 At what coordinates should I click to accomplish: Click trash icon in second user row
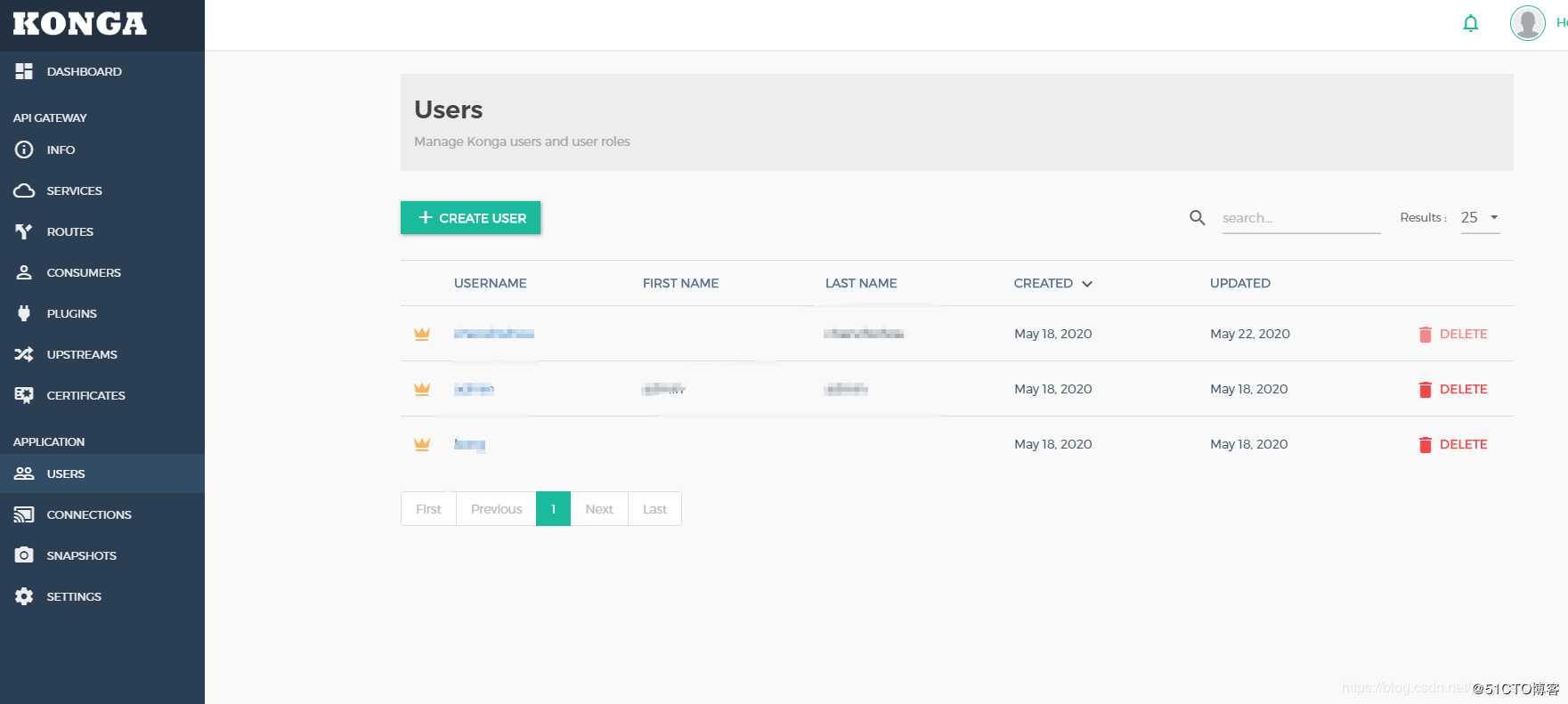coord(1426,390)
